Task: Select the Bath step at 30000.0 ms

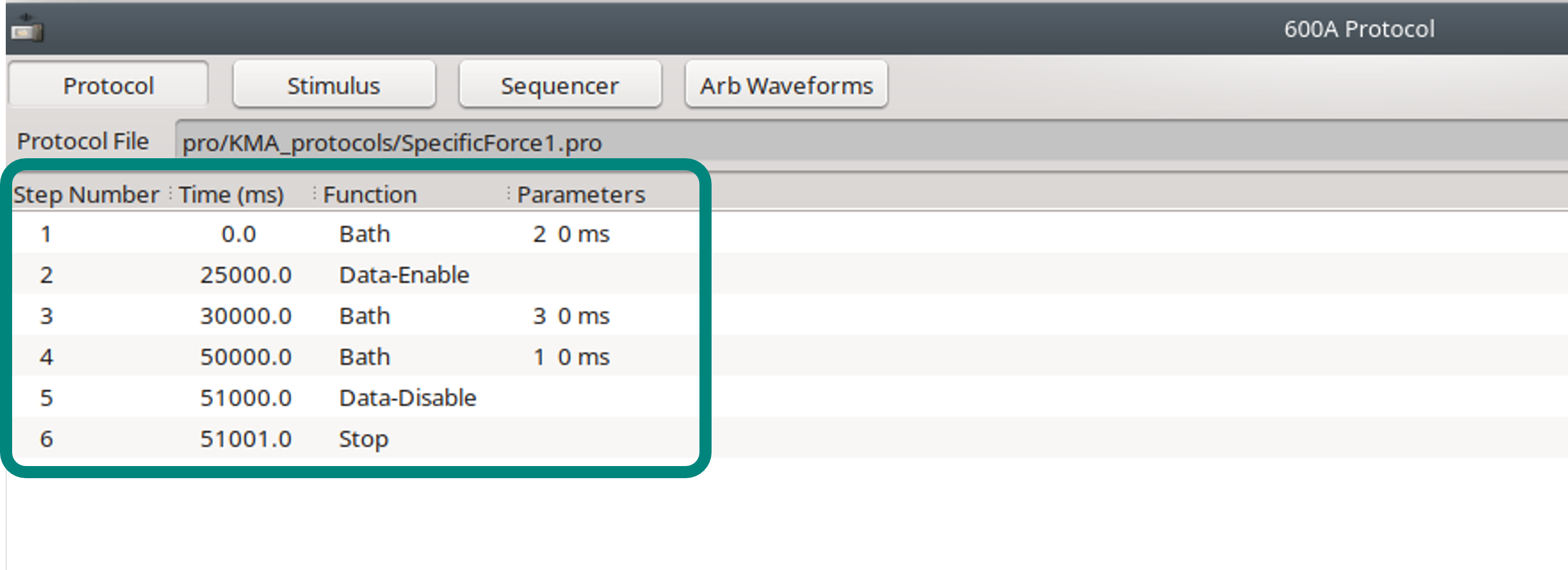Action: [x=364, y=316]
